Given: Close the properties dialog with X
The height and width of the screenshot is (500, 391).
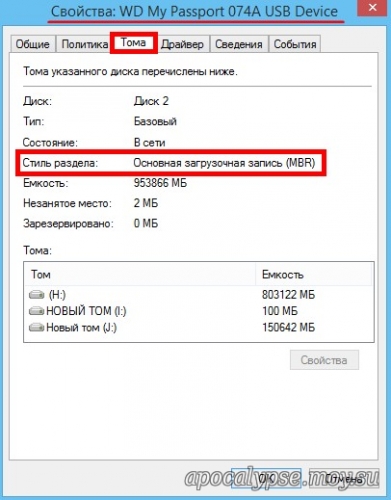Looking at the screenshot, I should pos(373,7).
